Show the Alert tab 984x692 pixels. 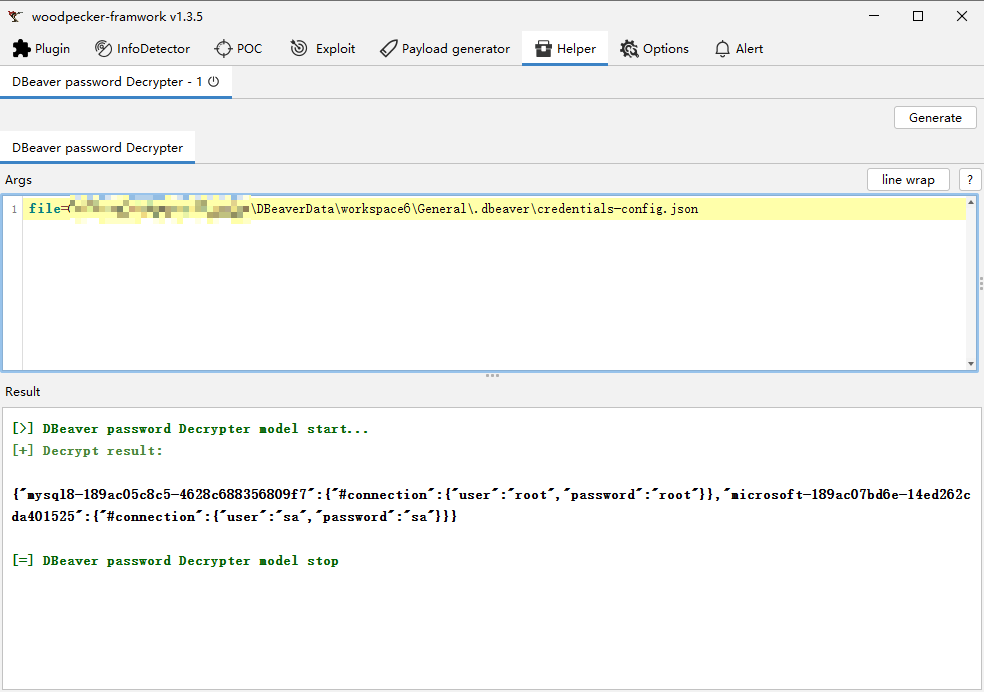tap(739, 48)
